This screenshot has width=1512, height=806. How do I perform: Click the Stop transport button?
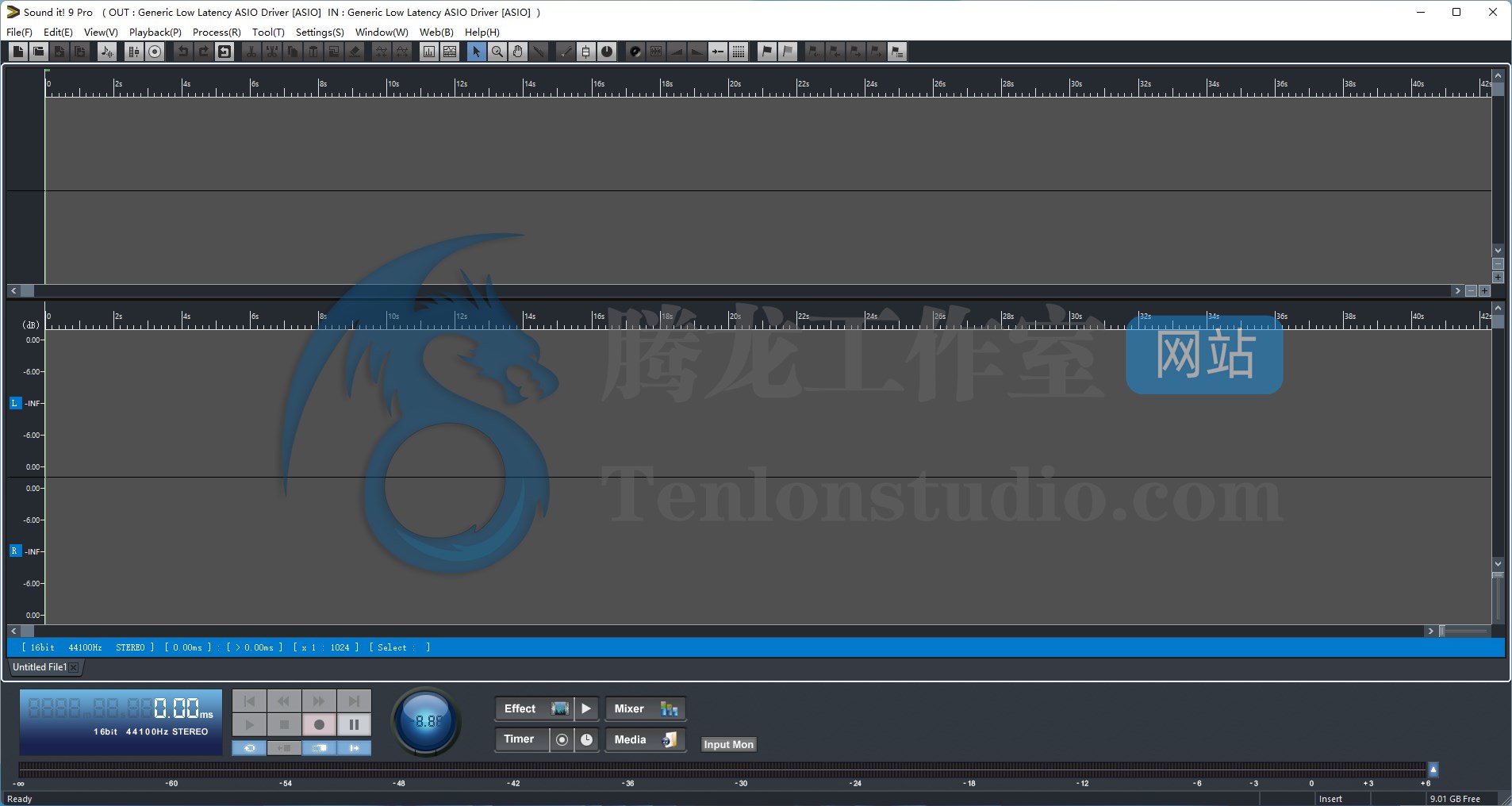(x=284, y=724)
